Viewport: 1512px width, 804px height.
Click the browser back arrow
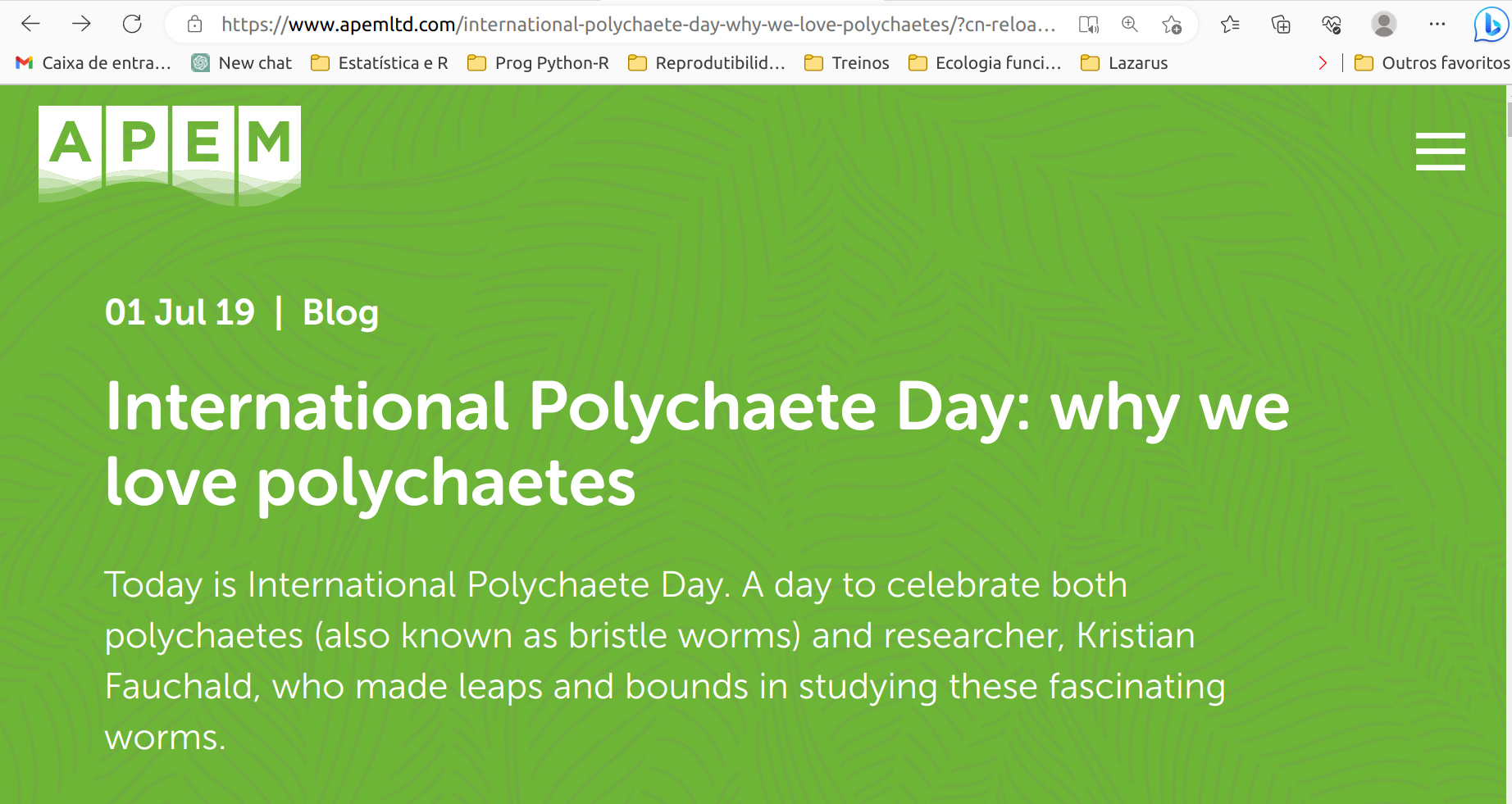tap(30, 24)
